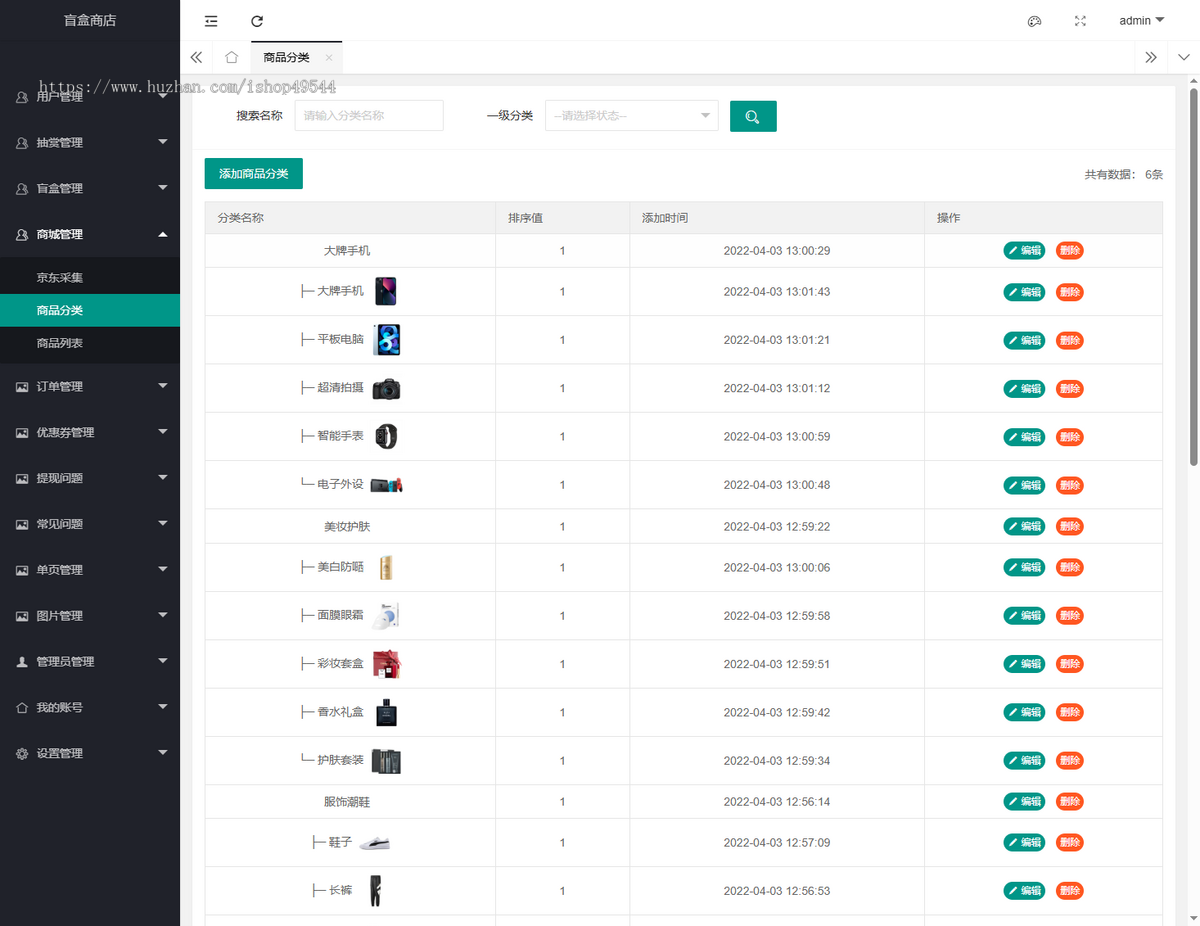
Task: Edit the 超清拍摄 category
Action: 1024,388
